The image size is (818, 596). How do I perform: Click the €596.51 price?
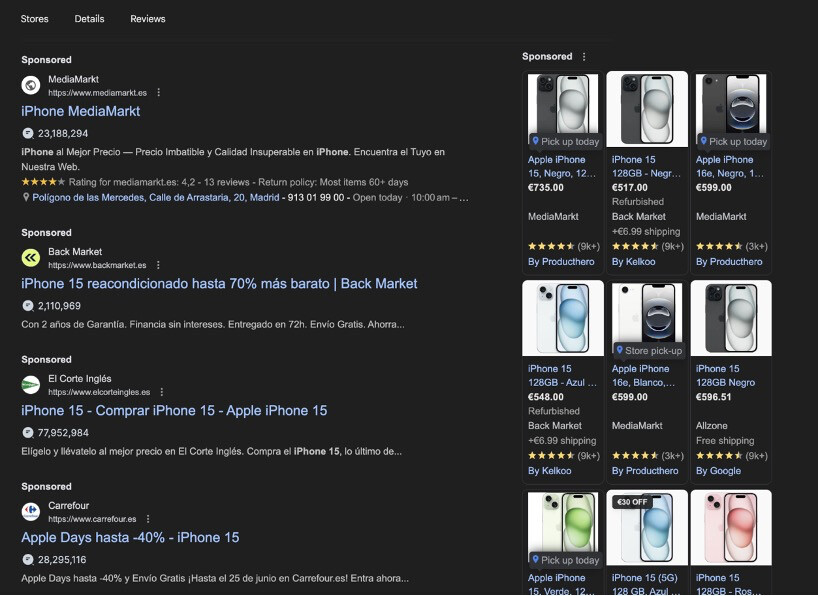pos(714,397)
